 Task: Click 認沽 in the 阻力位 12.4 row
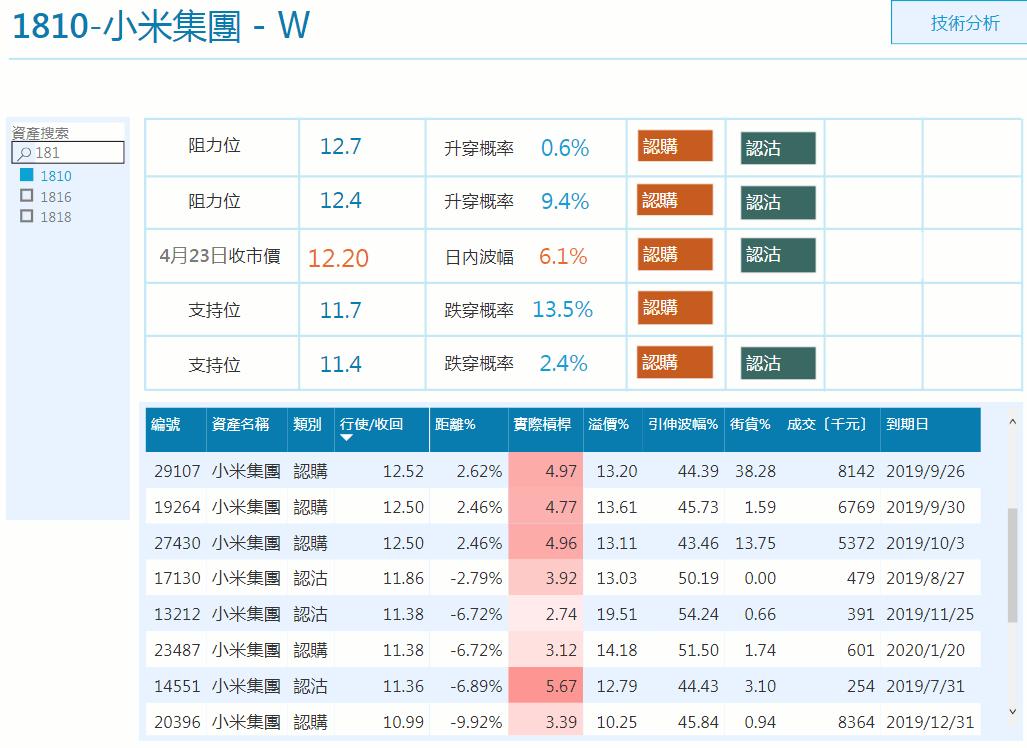[777, 200]
